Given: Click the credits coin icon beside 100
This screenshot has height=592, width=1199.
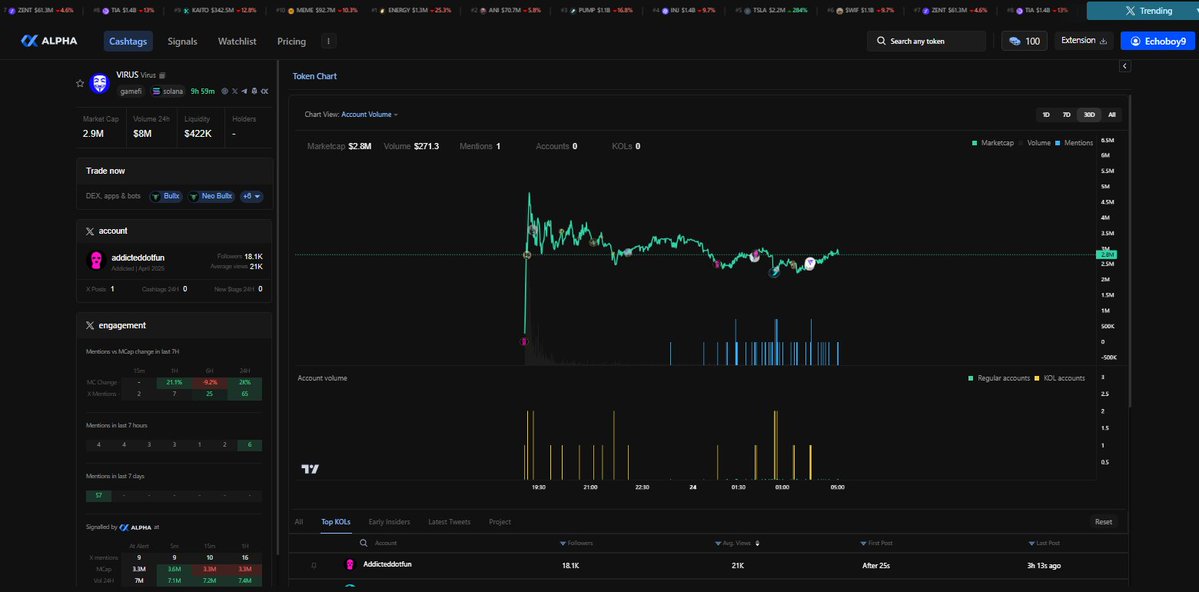Looking at the screenshot, I should pyautogui.click(x=1015, y=41).
